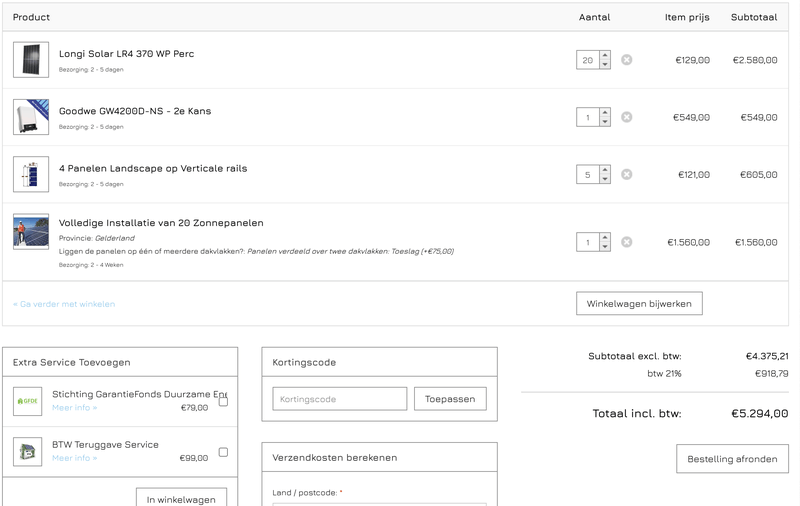Open Goodwe inverter product thumbnail
The height and width of the screenshot is (506, 800).
31,117
